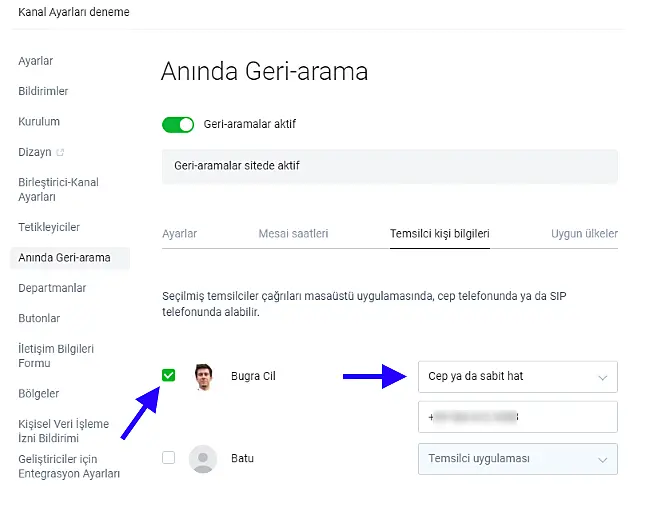
Task: Go to the Uygun ülkeler tab
Action: [584, 234]
